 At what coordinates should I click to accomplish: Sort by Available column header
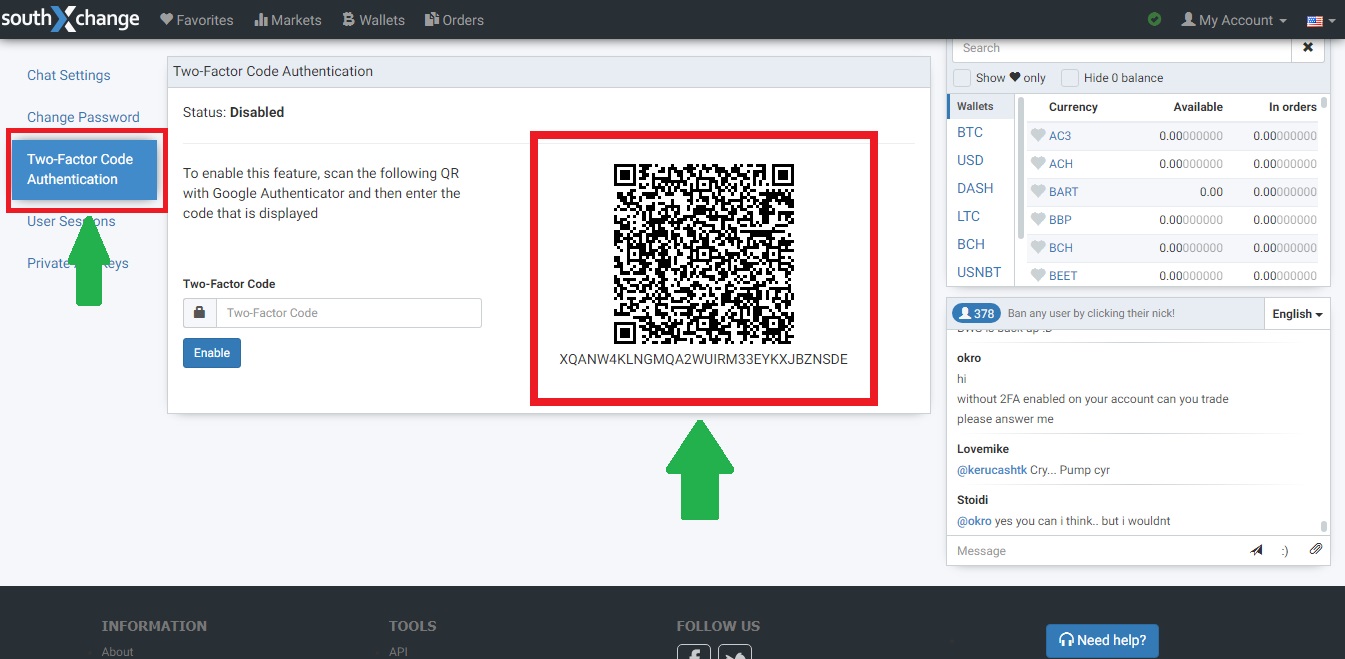click(1198, 107)
